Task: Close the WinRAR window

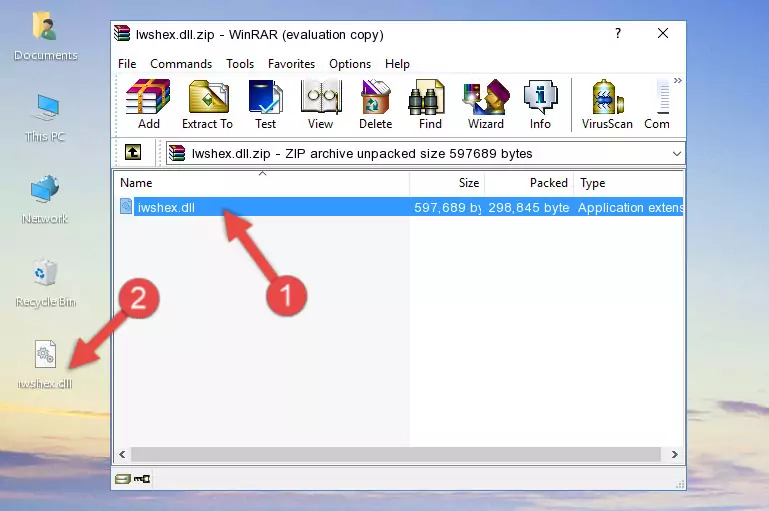Action: tap(663, 33)
